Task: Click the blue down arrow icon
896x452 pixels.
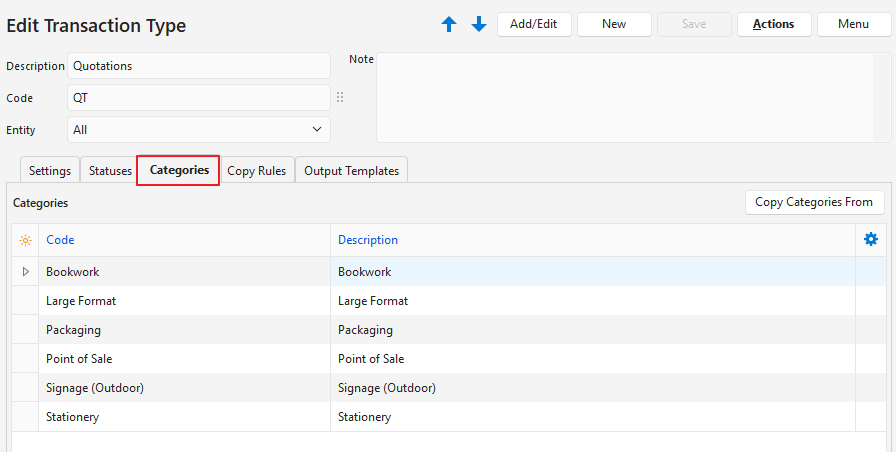Action: (479, 25)
